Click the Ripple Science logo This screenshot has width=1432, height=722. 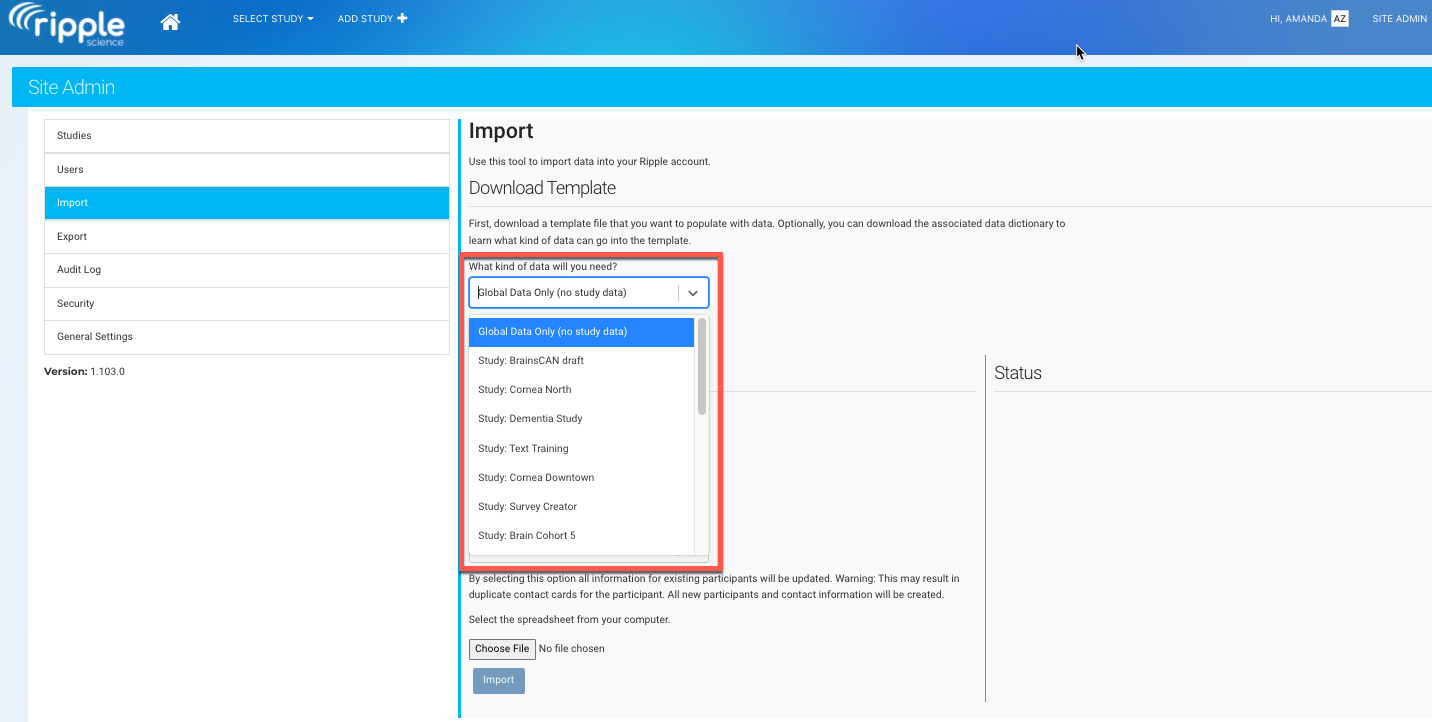[68, 26]
